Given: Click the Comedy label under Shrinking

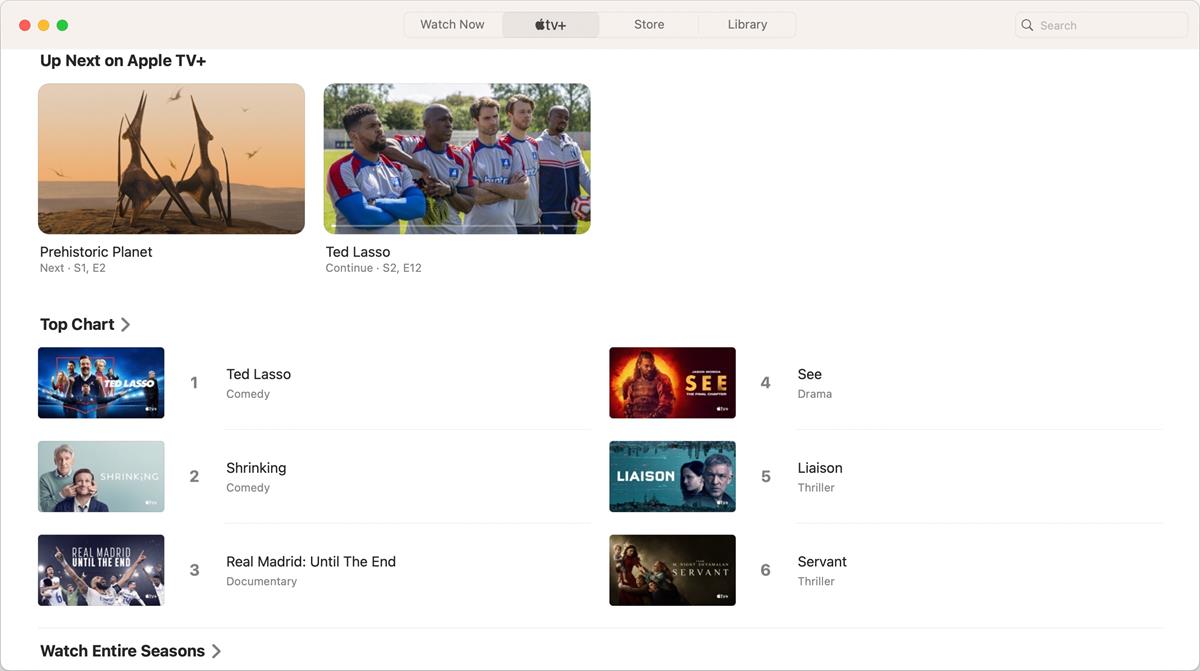Looking at the screenshot, I should click(248, 488).
